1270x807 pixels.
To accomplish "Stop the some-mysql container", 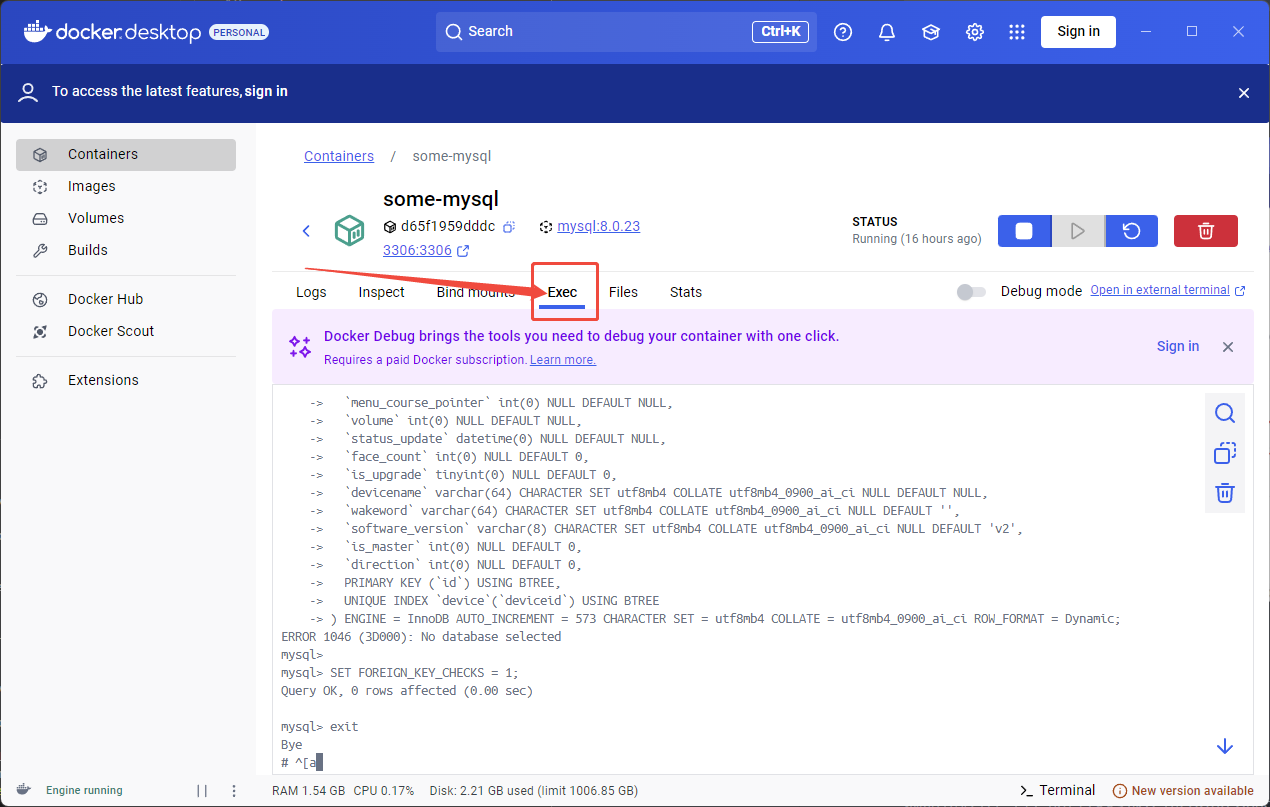I will pos(1024,231).
